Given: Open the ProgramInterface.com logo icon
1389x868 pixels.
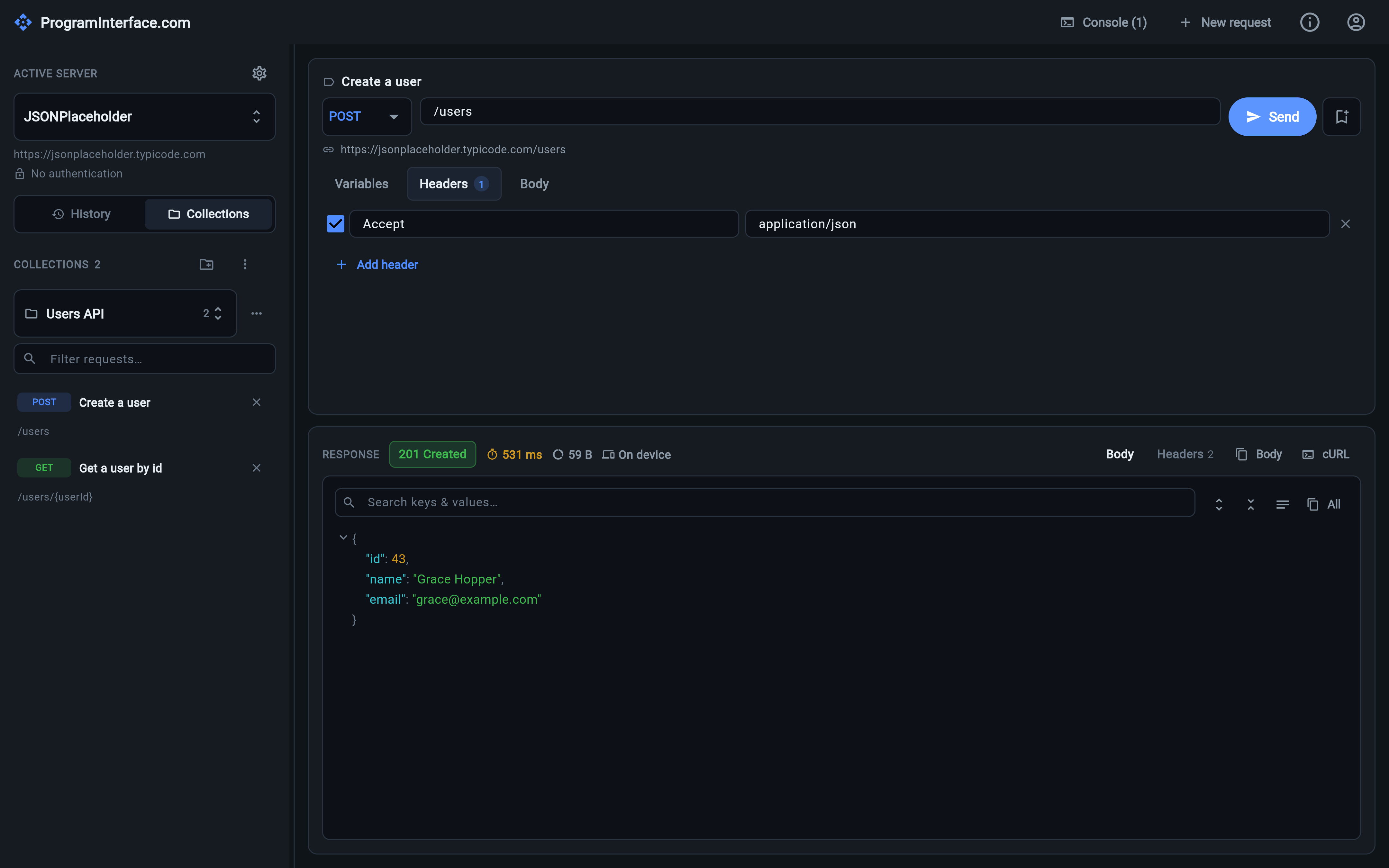Looking at the screenshot, I should (23, 23).
